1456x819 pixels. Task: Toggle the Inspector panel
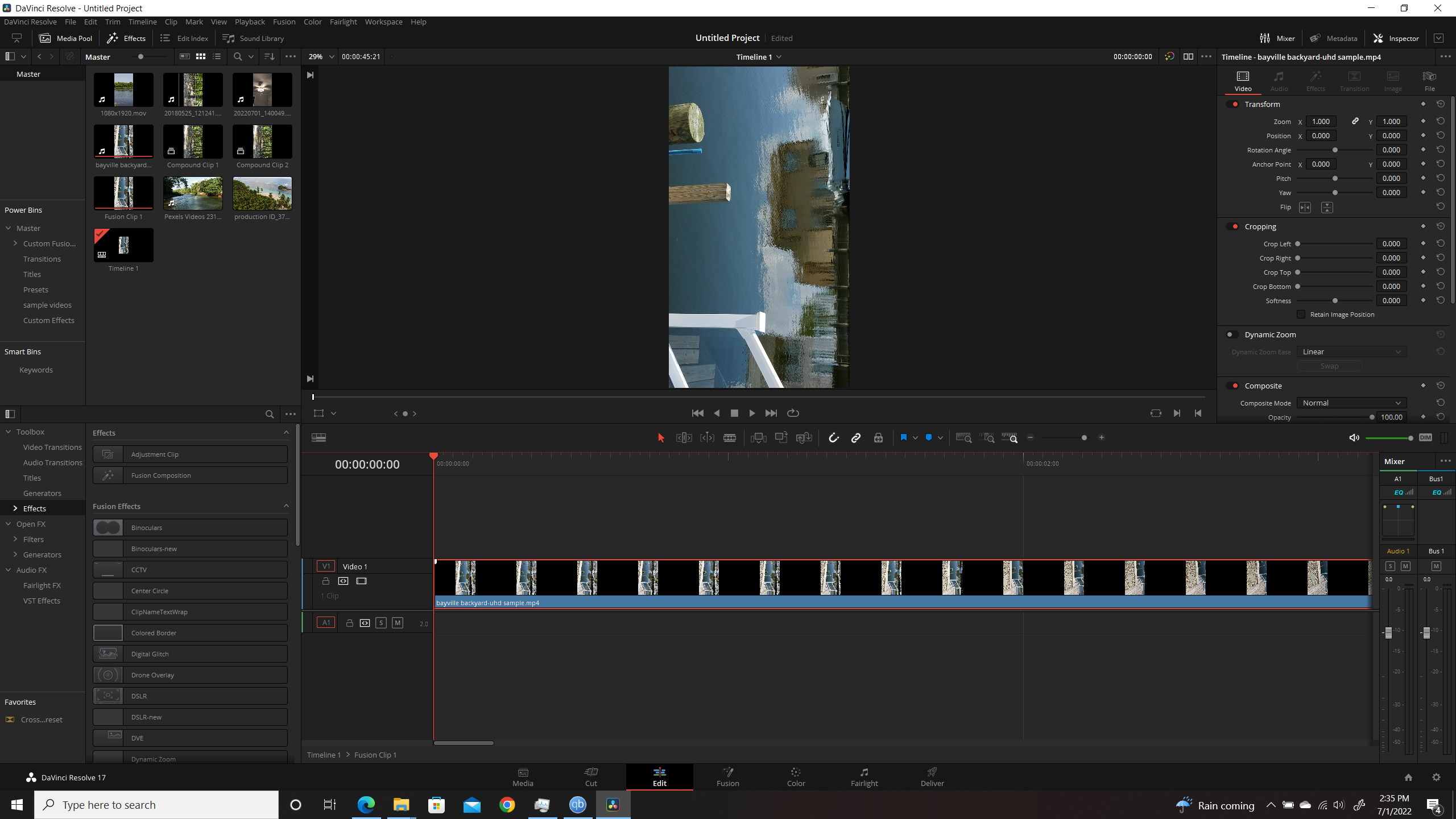click(1396, 38)
